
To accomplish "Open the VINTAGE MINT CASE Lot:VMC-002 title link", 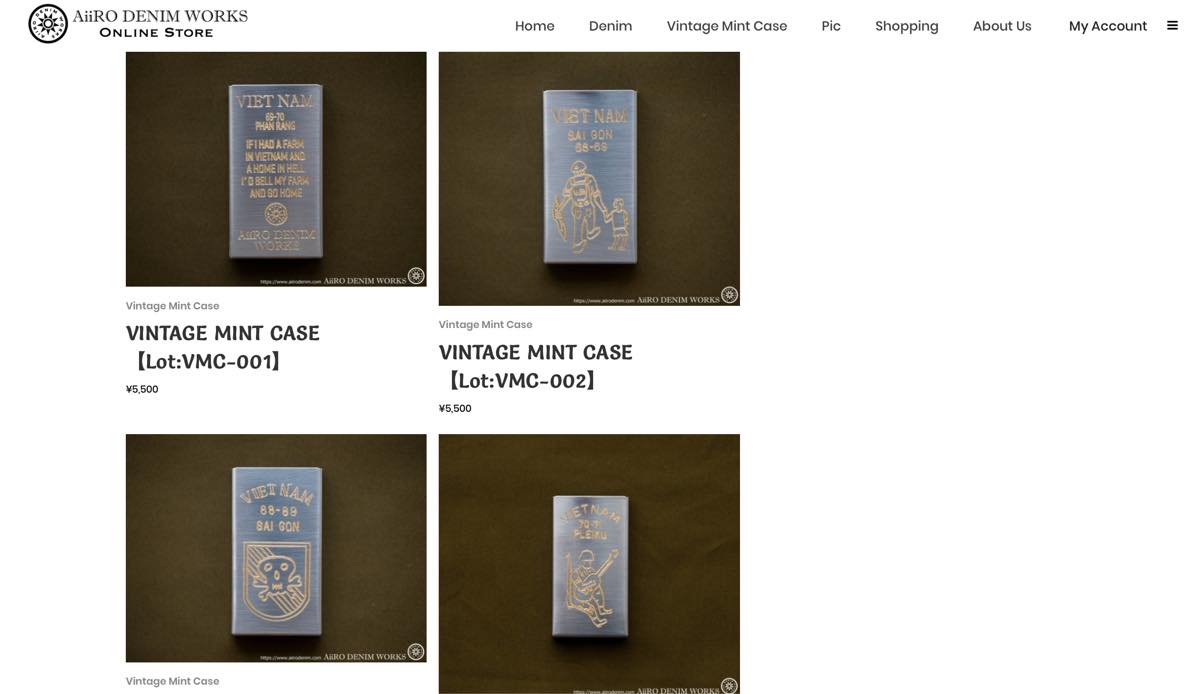I will pos(536,366).
